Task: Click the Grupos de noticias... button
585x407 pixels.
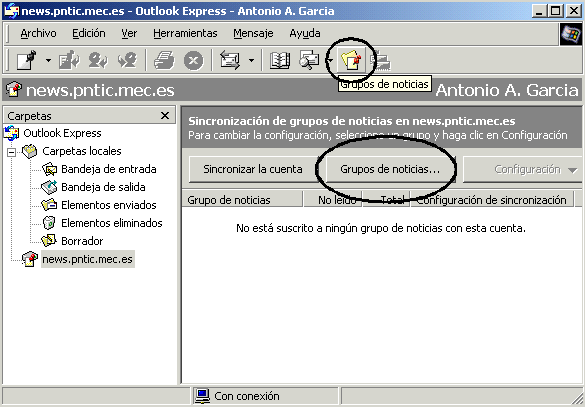Action: [390, 169]
